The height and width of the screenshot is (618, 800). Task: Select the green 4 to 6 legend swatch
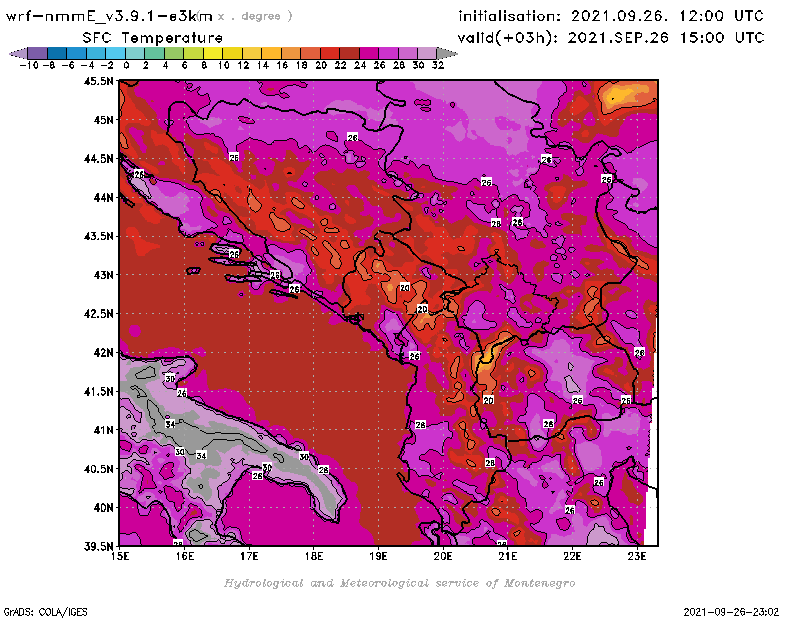(173, 53)
